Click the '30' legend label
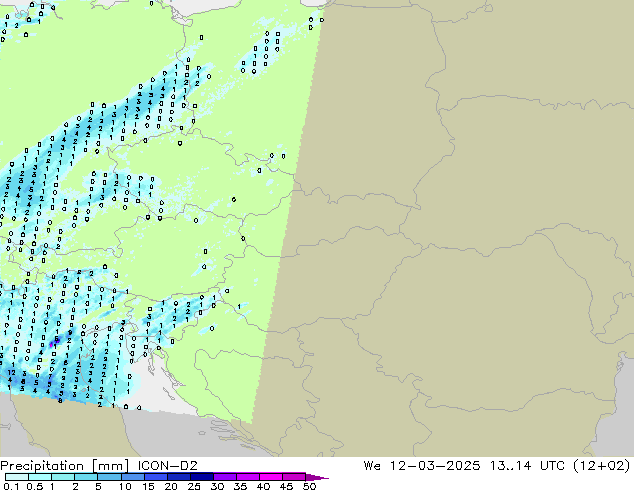This screenshot has height=490, width=634. point(217,486)
